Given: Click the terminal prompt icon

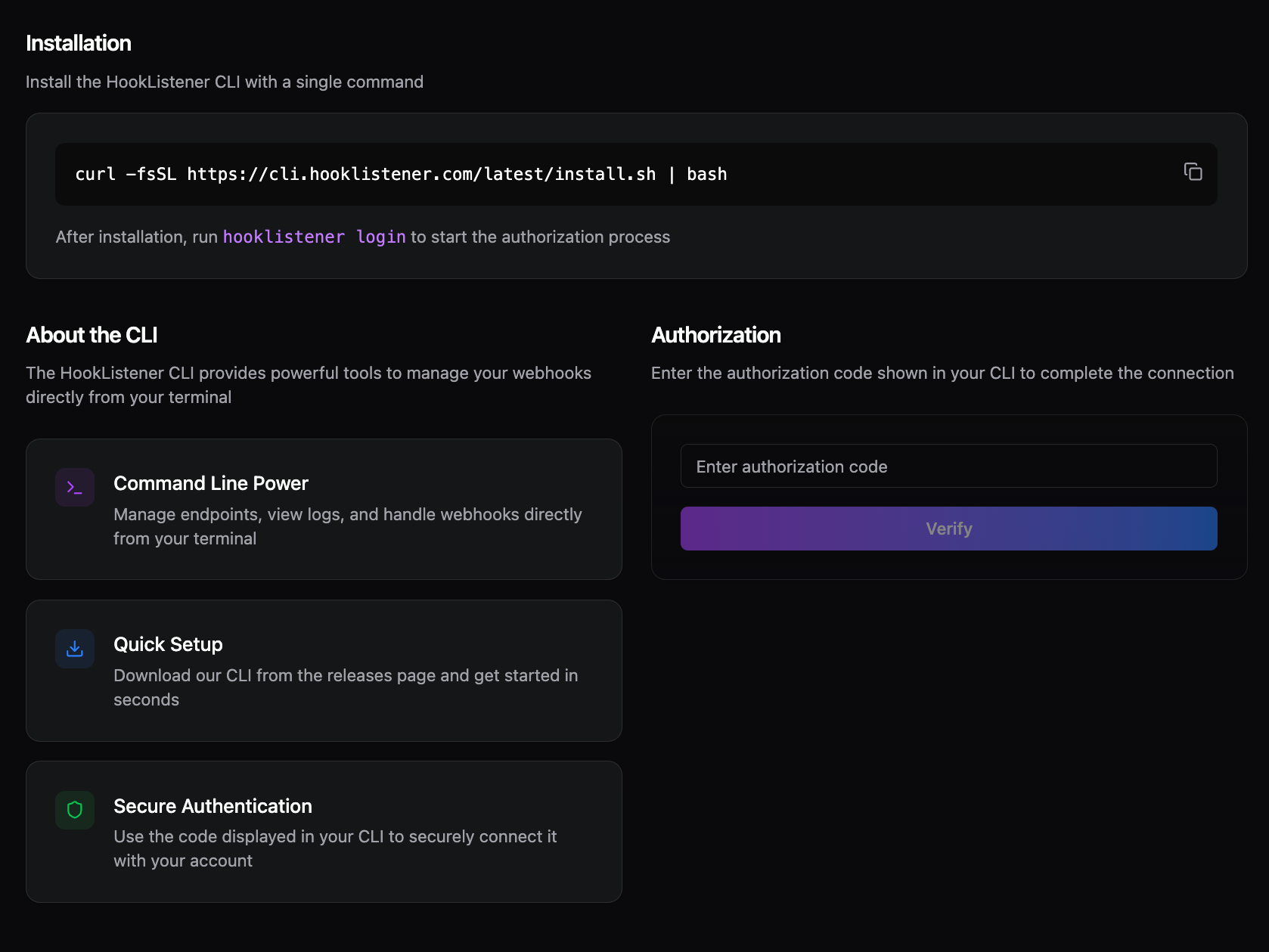Looking at the screenshot, I should click(75, 487).
